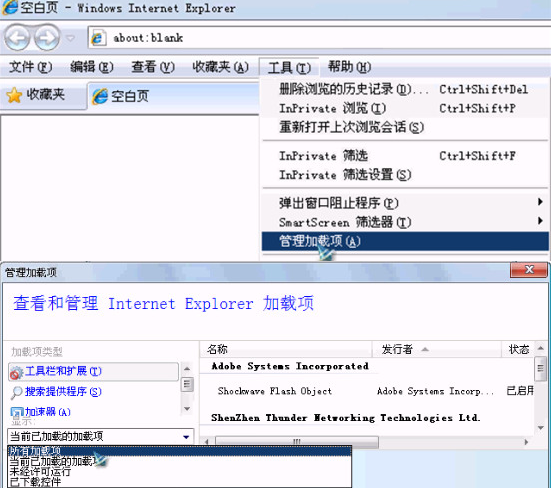Open the 查看(V) menu
The image size is (555, 488).
click(153, 67)
